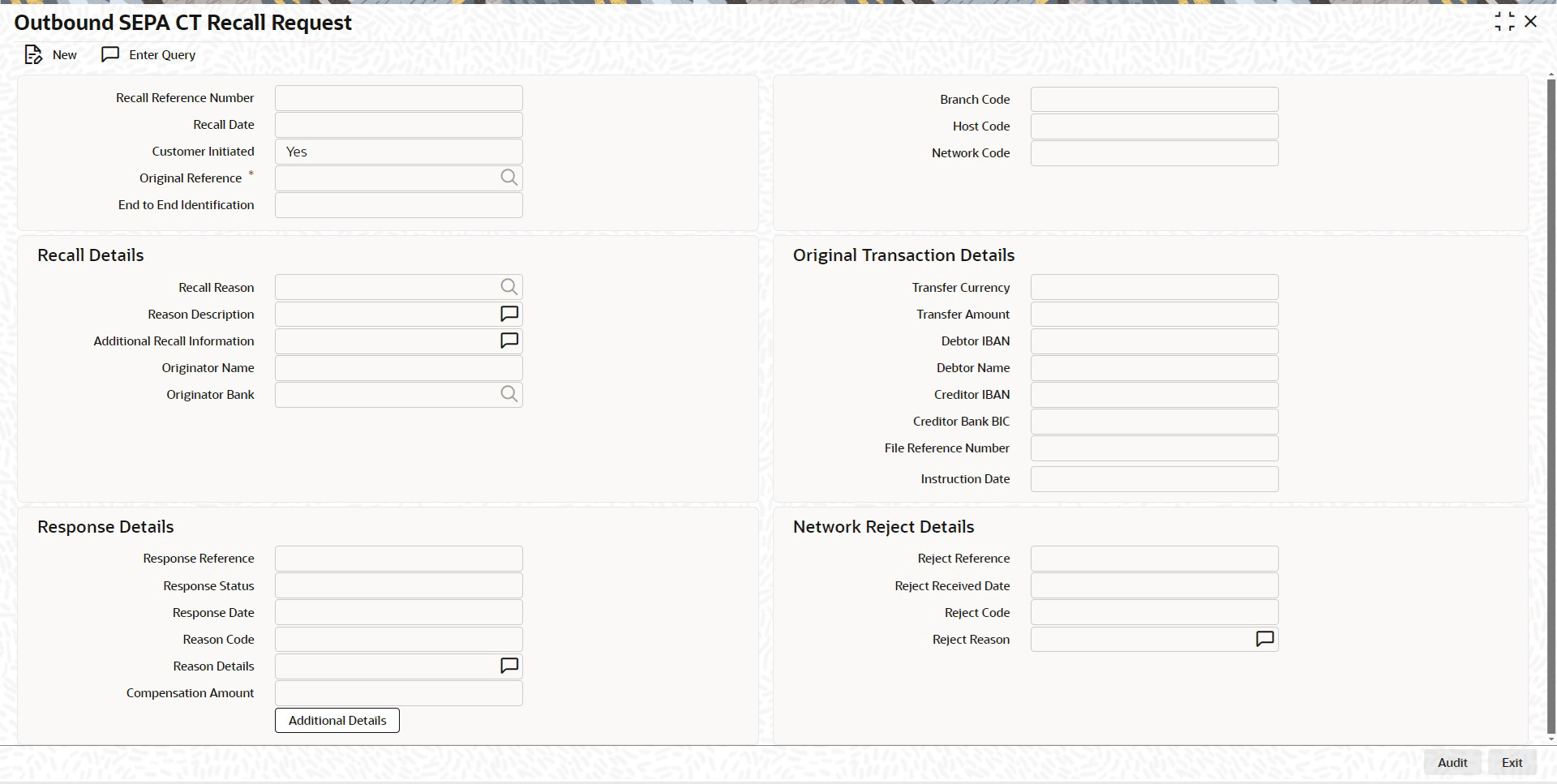
Task: Click the Instruction Date field
Action: click(1155, 479)
